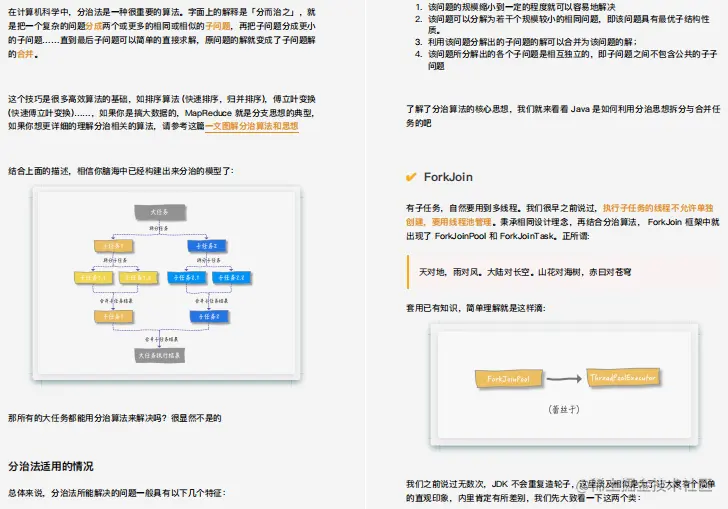728x509 pixels.
Task: Open the 一文图解分治算法和思想 link
Action: coord(252,126)
